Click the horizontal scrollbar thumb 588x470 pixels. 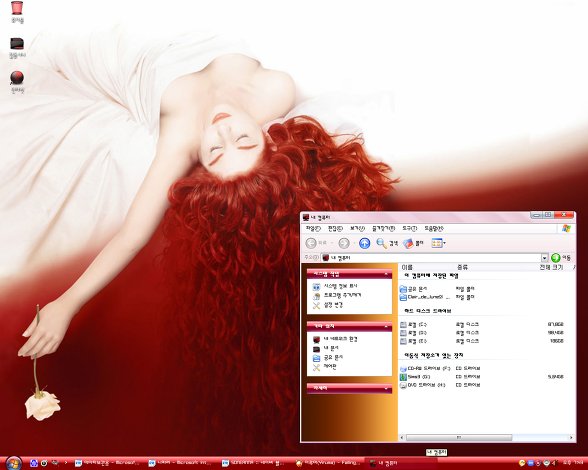pos(459,438)
